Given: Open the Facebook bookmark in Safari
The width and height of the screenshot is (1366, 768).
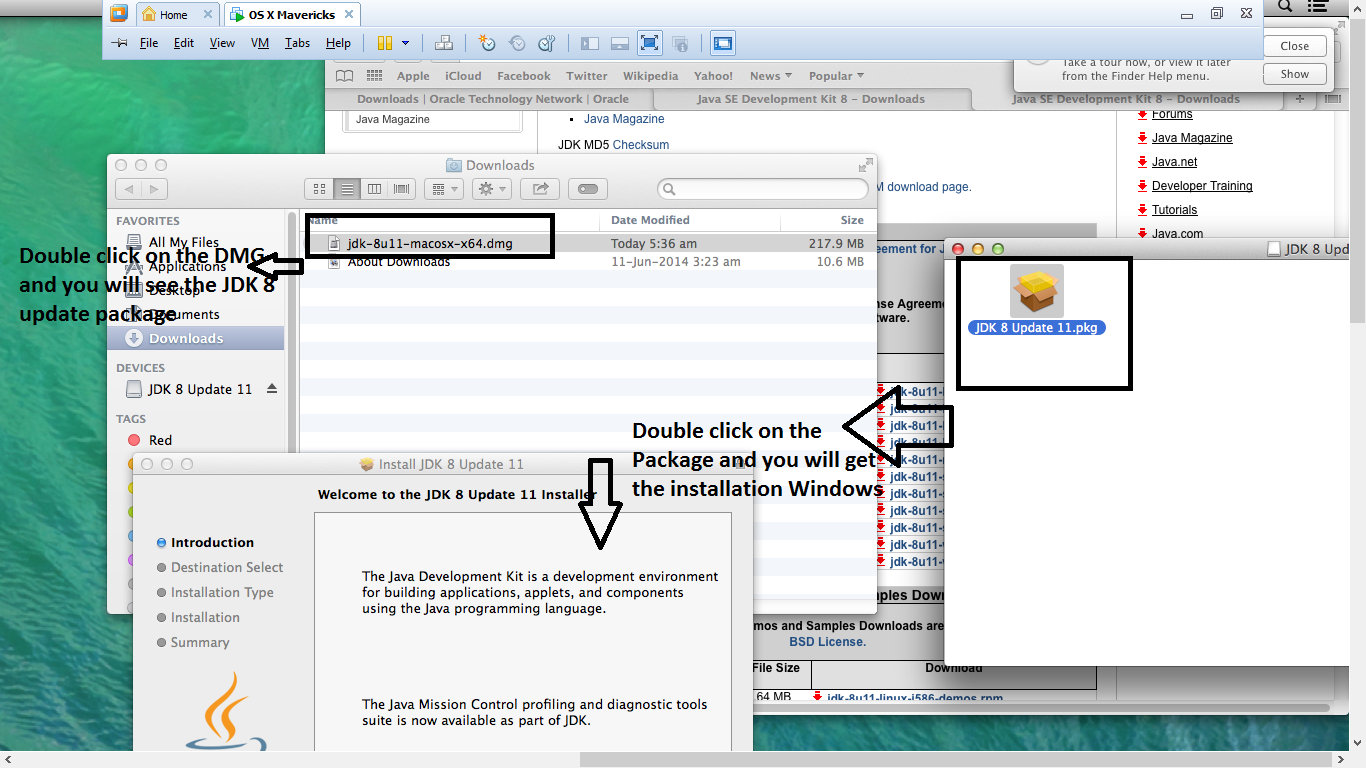Looking at the screenshot, I should click(x=524, y=76).
